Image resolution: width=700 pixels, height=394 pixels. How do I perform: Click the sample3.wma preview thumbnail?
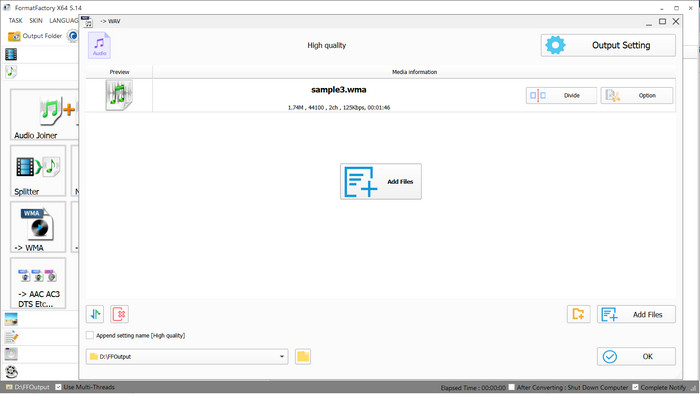tap(119, 95)
